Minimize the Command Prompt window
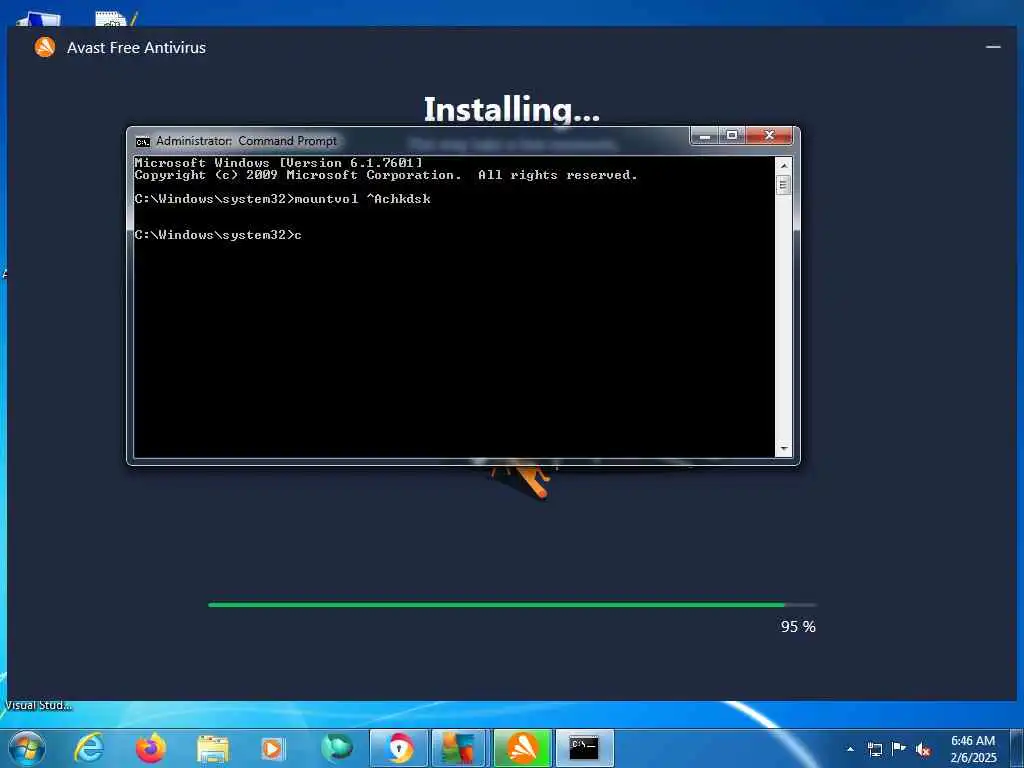Image resolution: width=1024 pixels, height=768 pixels. point(705,136)
